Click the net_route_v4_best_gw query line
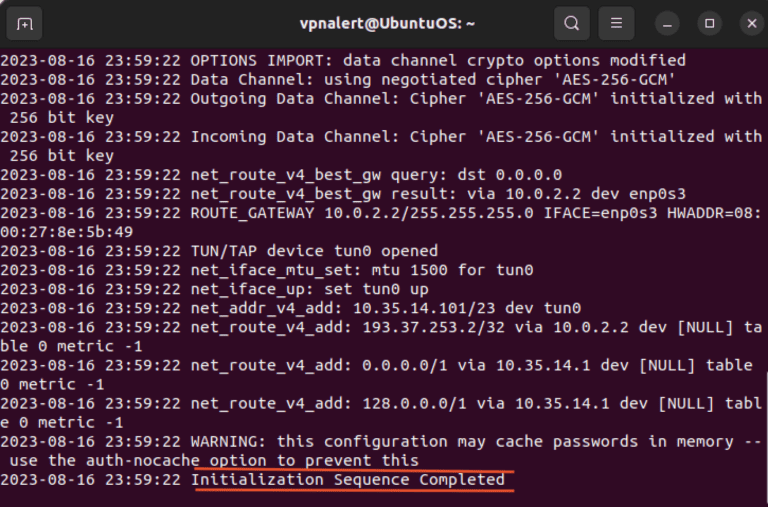 point(376,175)
